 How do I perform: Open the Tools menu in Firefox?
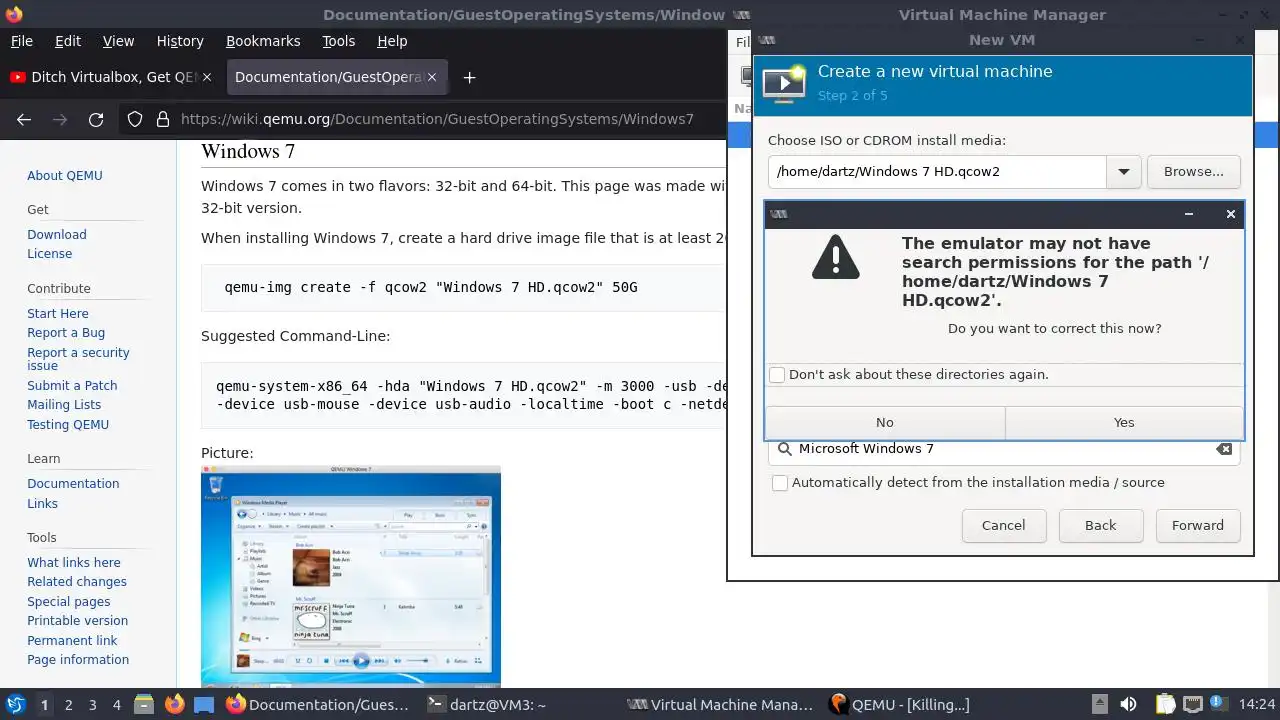click(338, 41)
